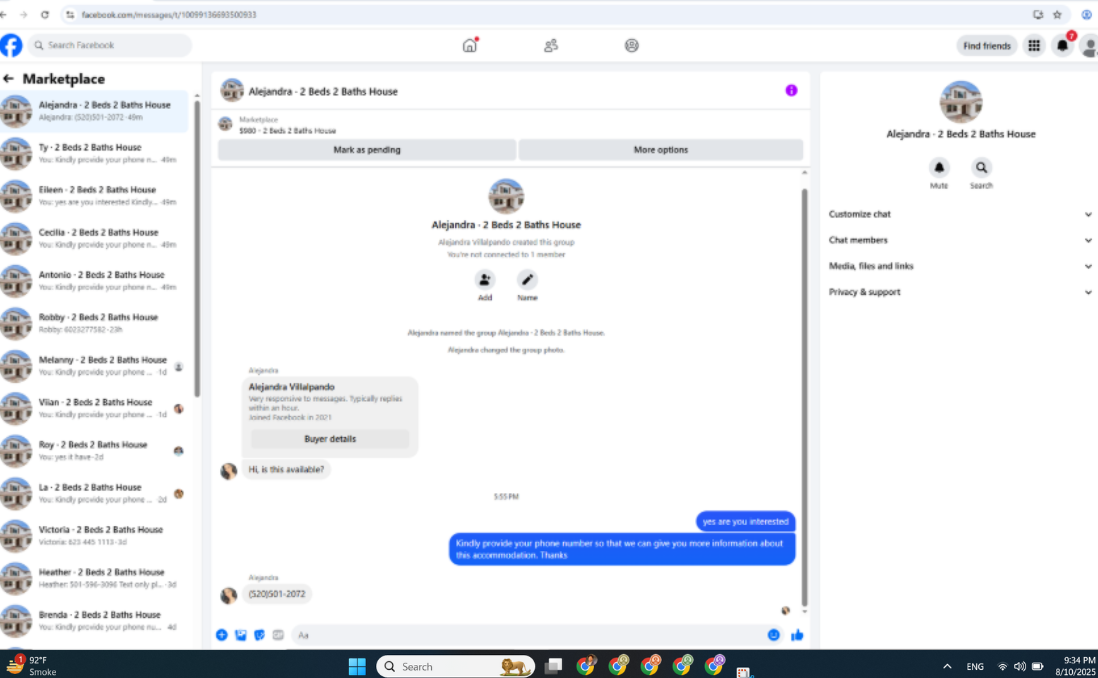Open the purple conversation information icon
Viewport: 1098px width, 678px height.
click(x=791, y=90)
